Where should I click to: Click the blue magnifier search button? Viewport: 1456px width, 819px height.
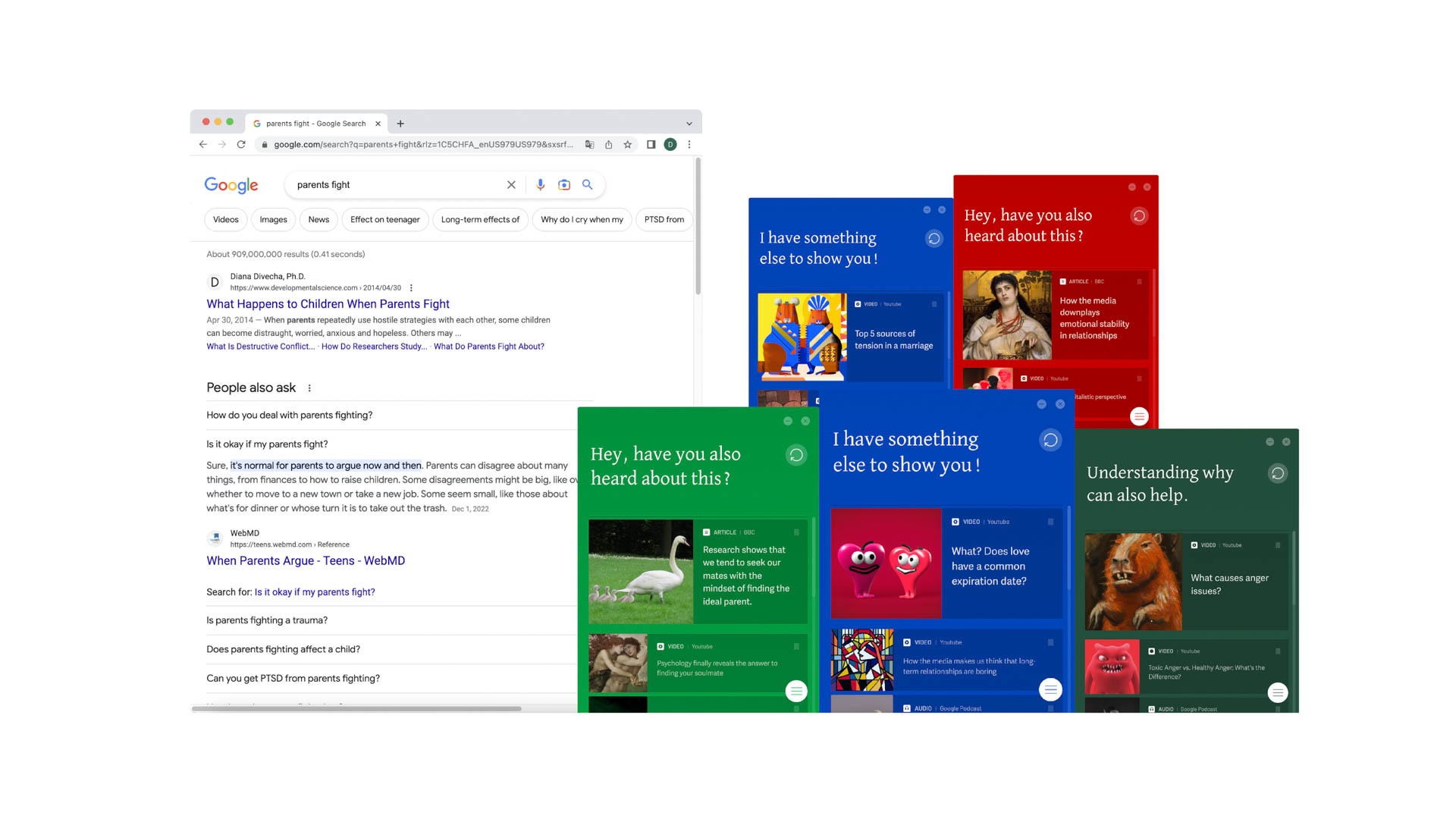(587, 184)
